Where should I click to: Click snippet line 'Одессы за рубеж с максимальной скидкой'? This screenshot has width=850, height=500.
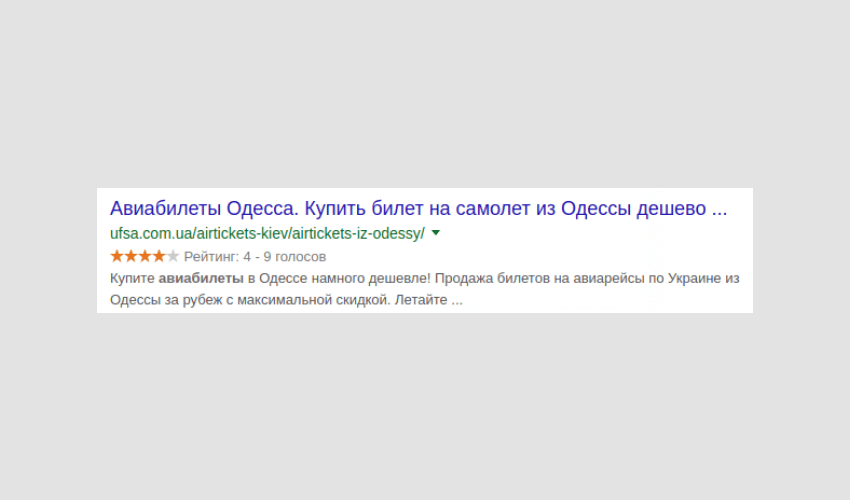click(x=250, y=300)
